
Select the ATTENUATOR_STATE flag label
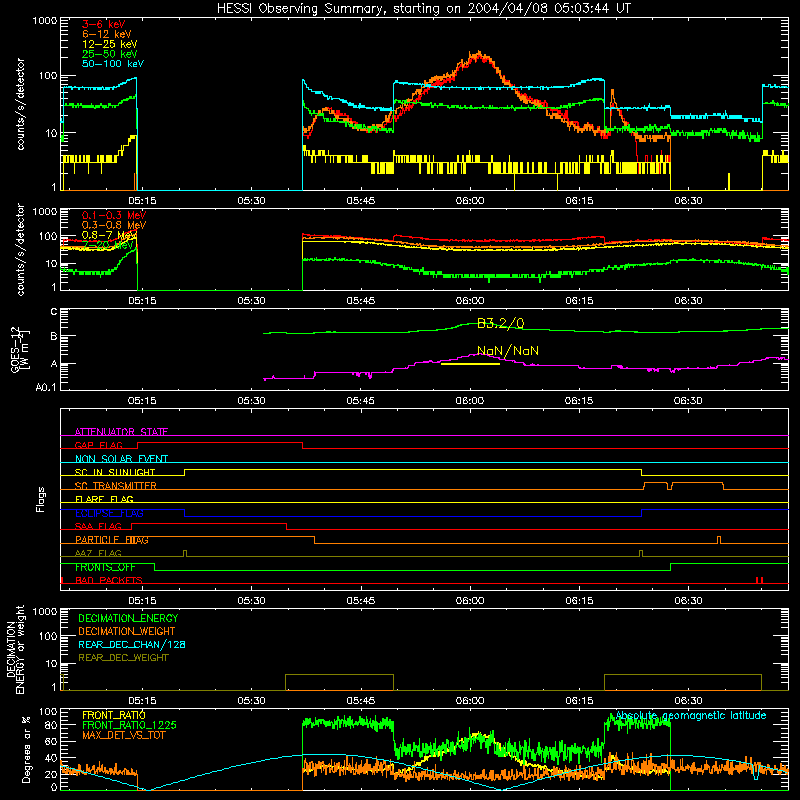click(121, 432)
